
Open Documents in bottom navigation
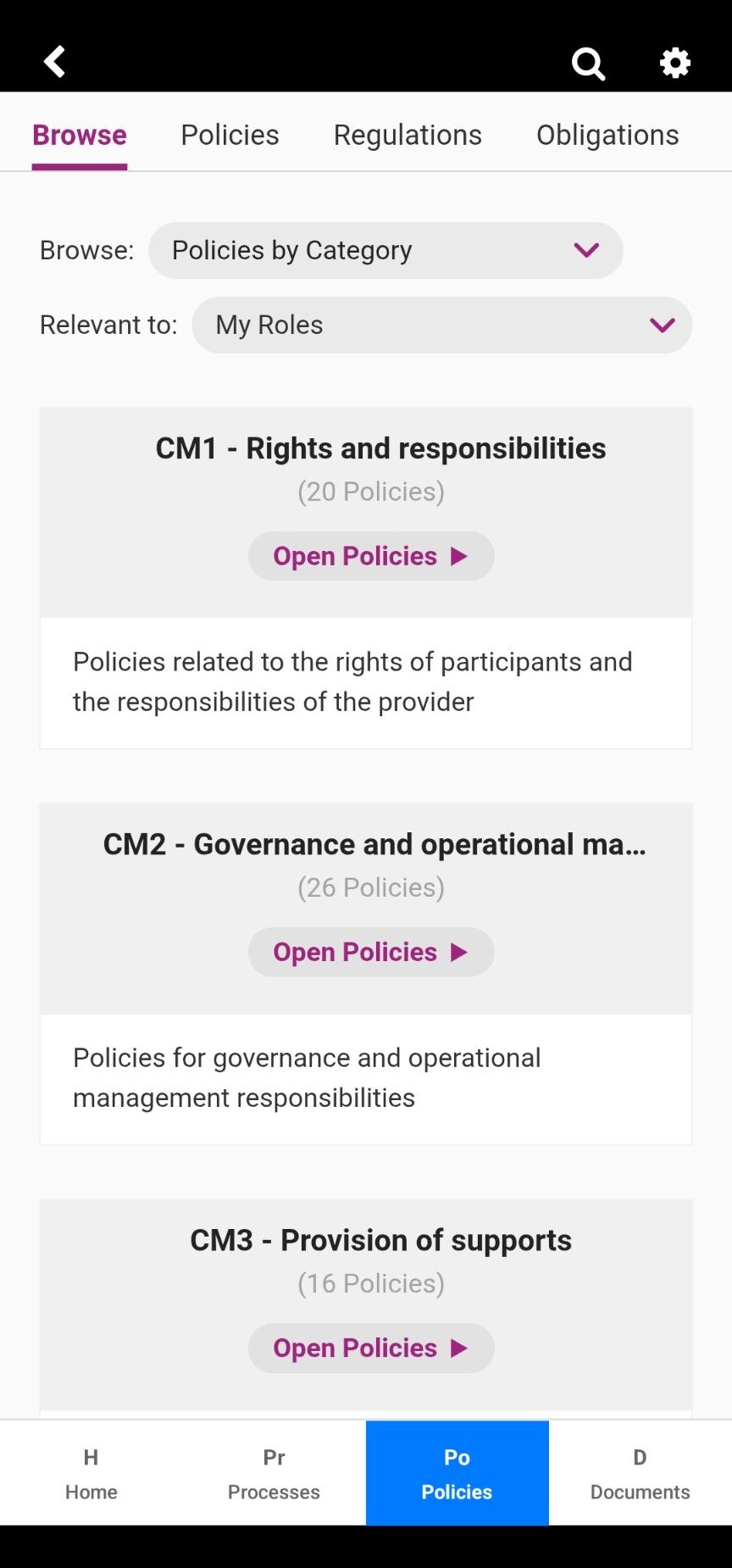(640, 1473)
